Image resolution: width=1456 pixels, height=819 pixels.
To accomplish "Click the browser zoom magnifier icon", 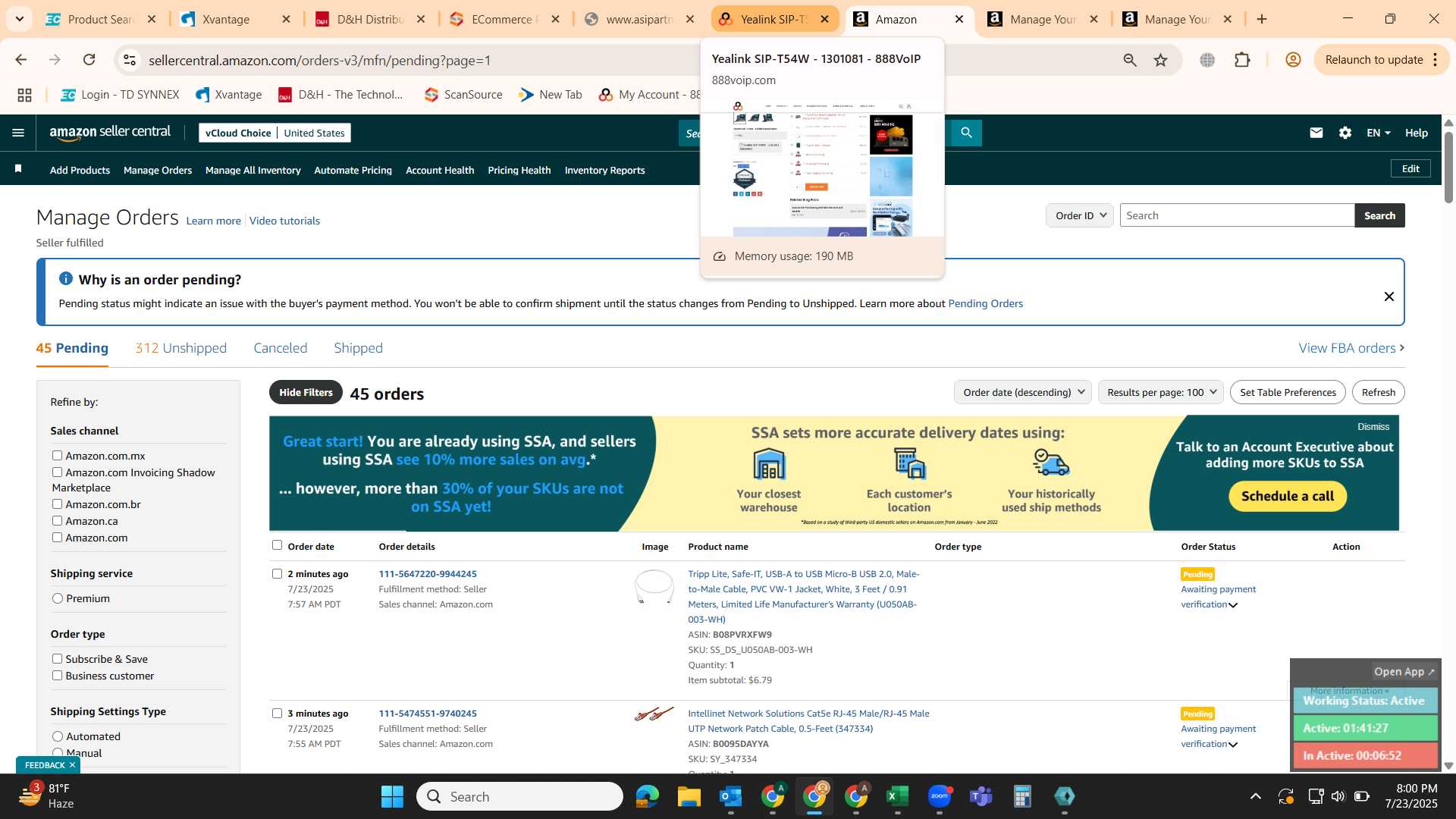I will pyautogui.click(x=1130, y=60).
